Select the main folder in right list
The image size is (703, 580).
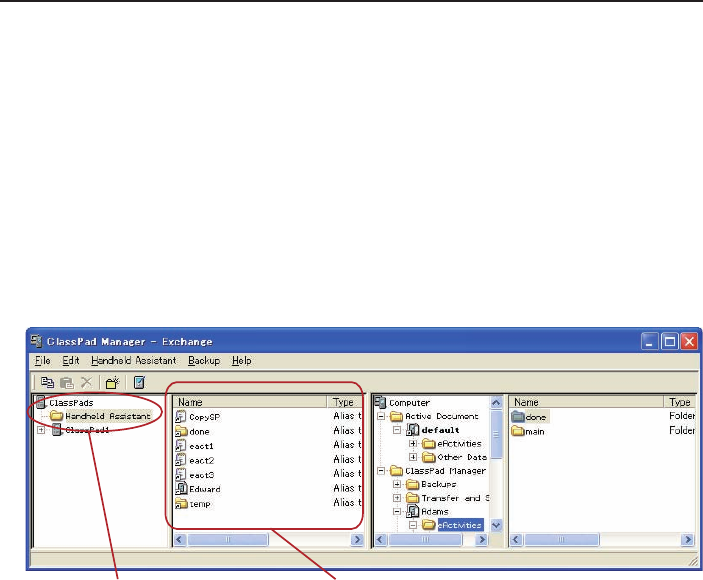point(534,431)
